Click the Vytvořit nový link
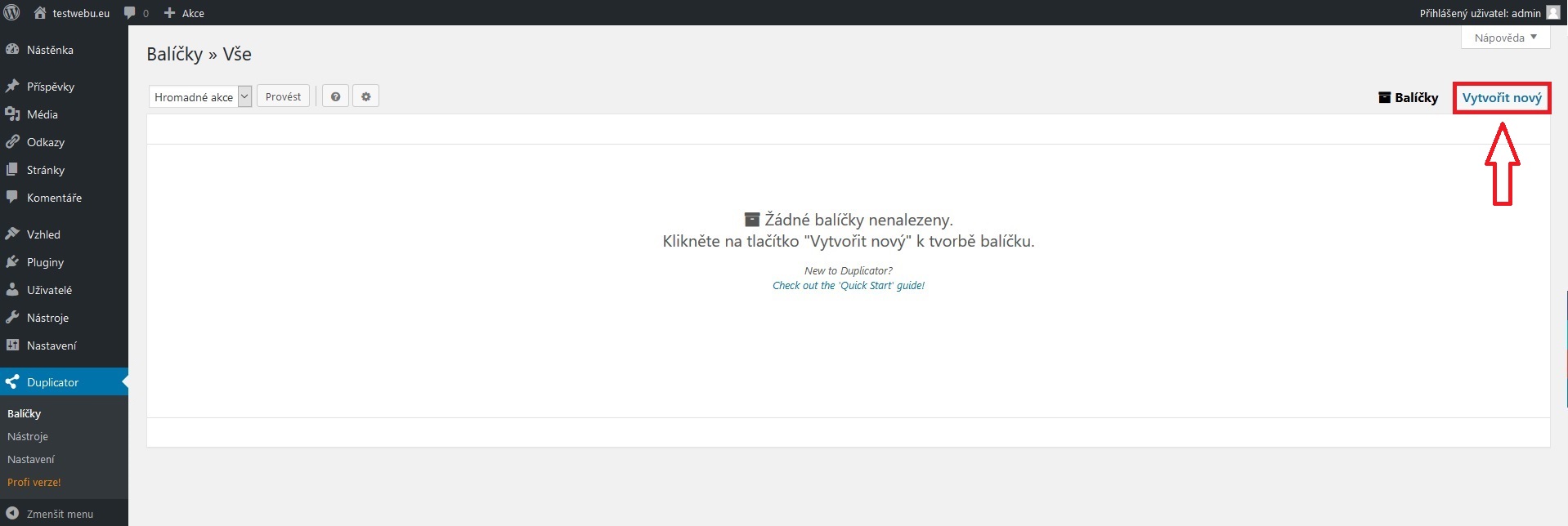The width and height of the screenshot is (1568, 526). (1501, 98)
